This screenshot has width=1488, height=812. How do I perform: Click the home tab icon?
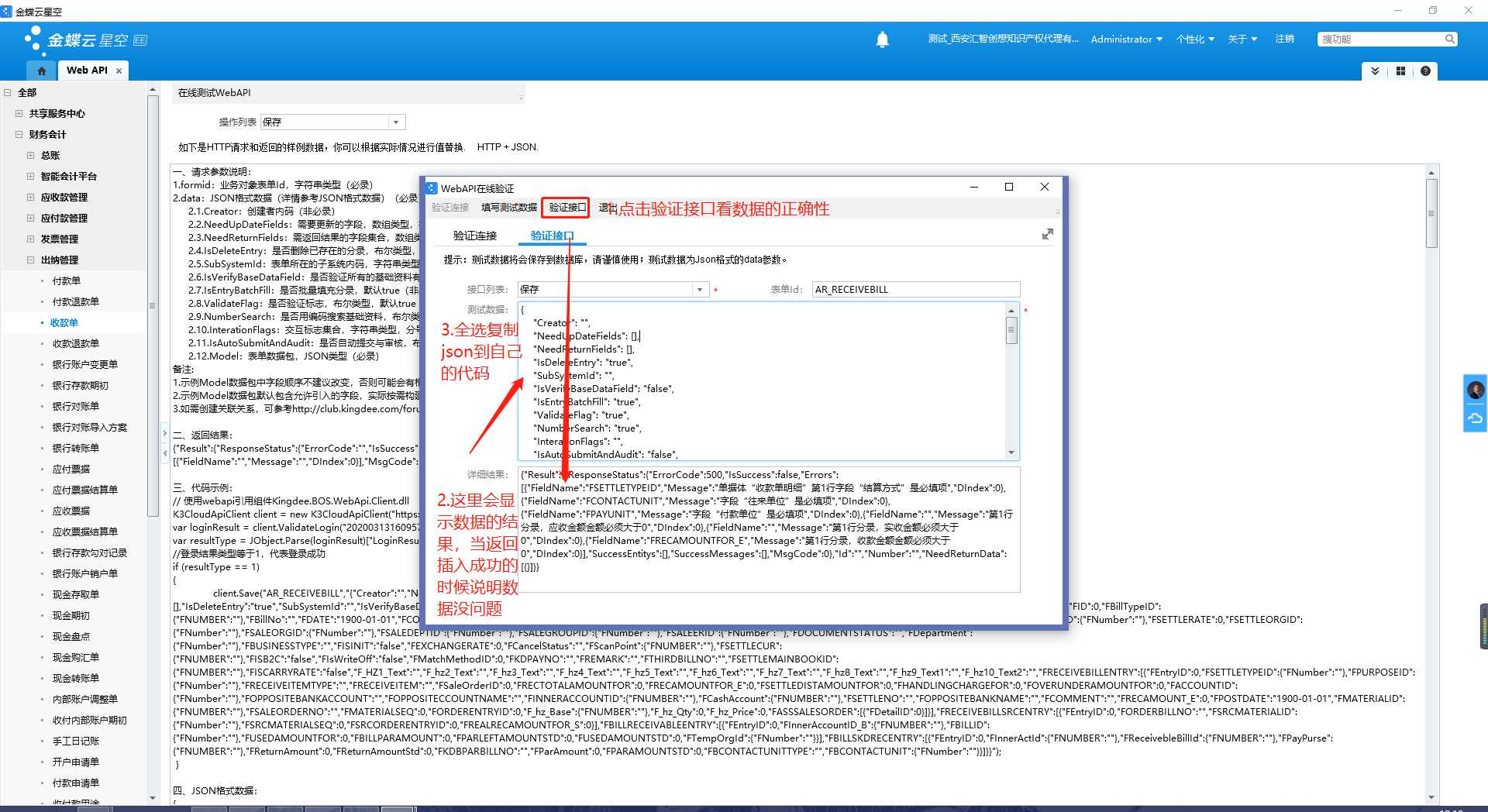(42, 71)
